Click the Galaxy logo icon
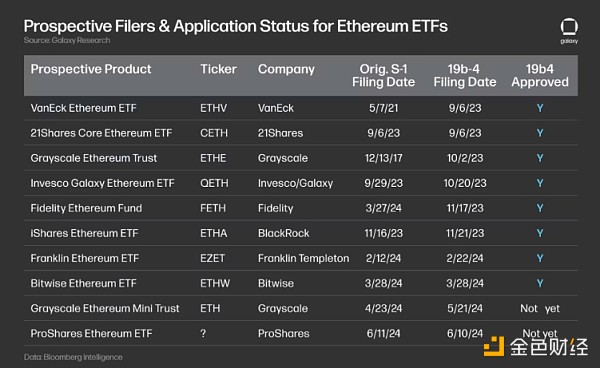This screenshot has height=368, width=600. (569, 31)
